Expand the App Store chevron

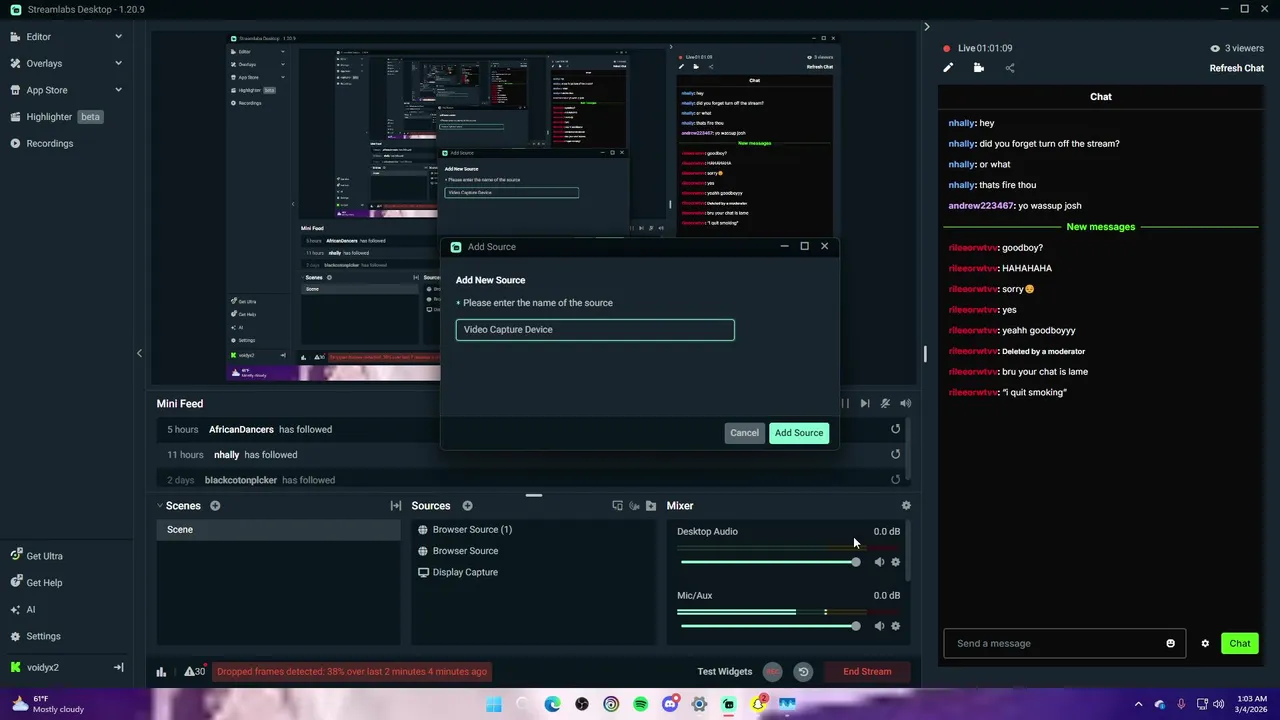point(118,90)
